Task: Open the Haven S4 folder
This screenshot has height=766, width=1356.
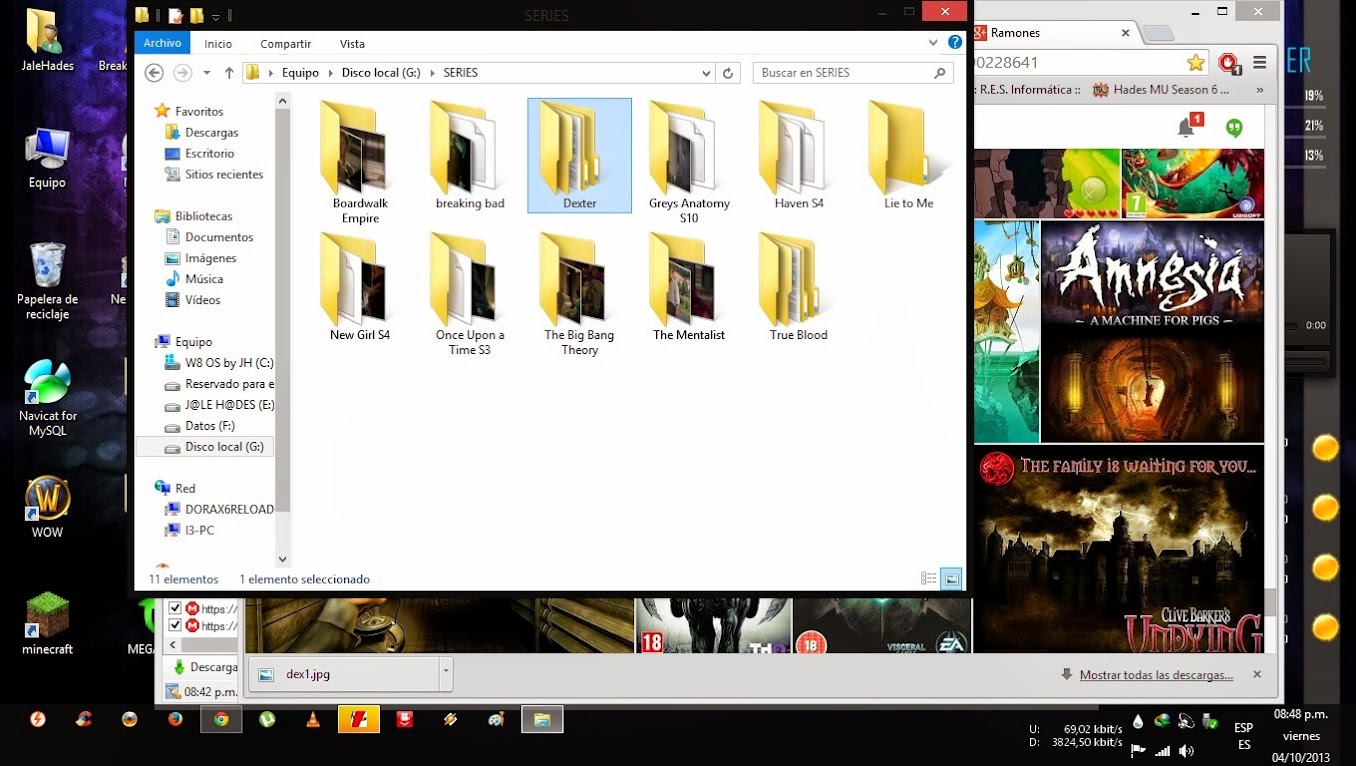Action: click(x=799, y=155)
